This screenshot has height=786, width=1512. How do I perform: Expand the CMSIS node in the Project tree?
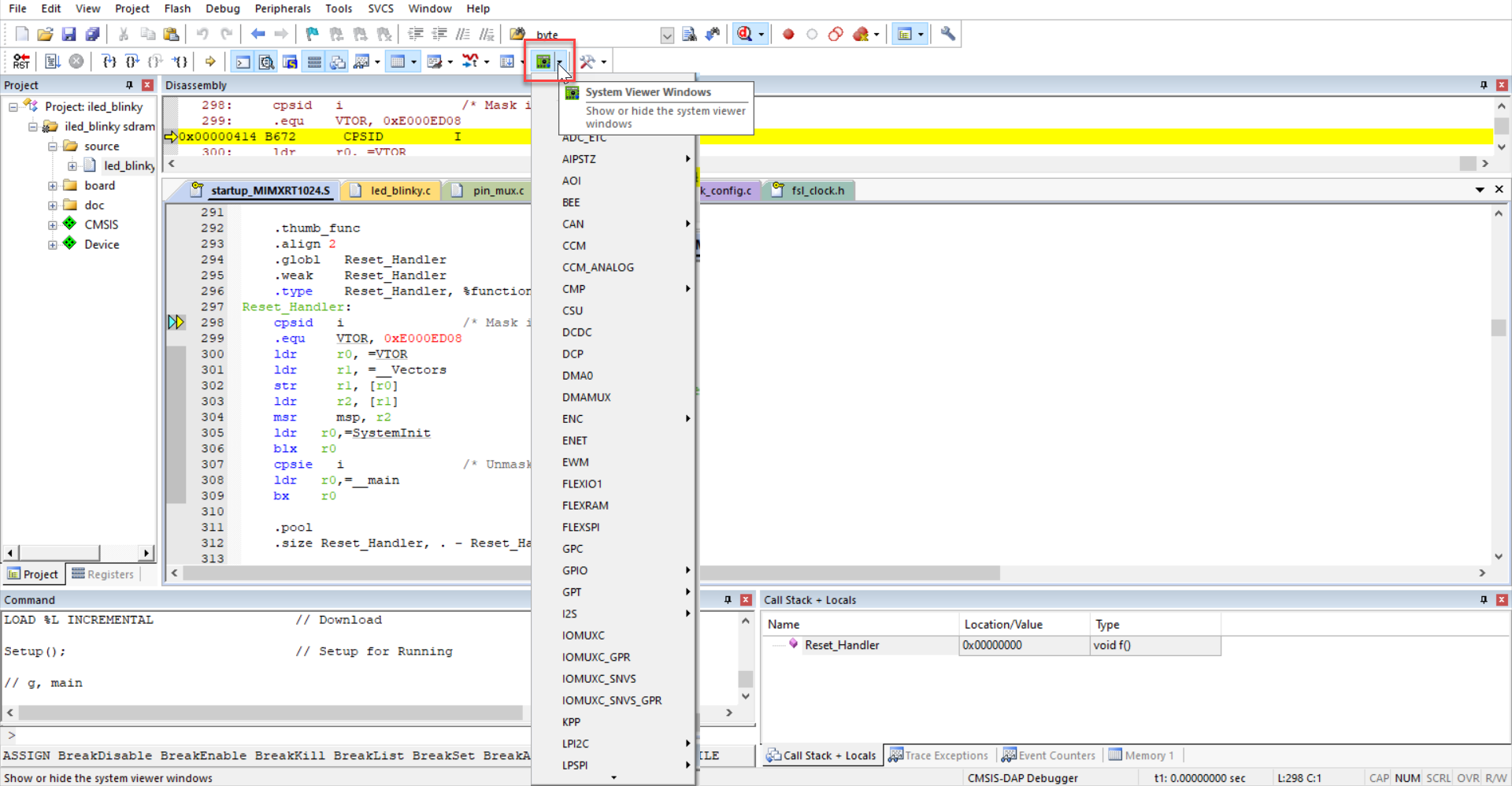coord(52,224)
